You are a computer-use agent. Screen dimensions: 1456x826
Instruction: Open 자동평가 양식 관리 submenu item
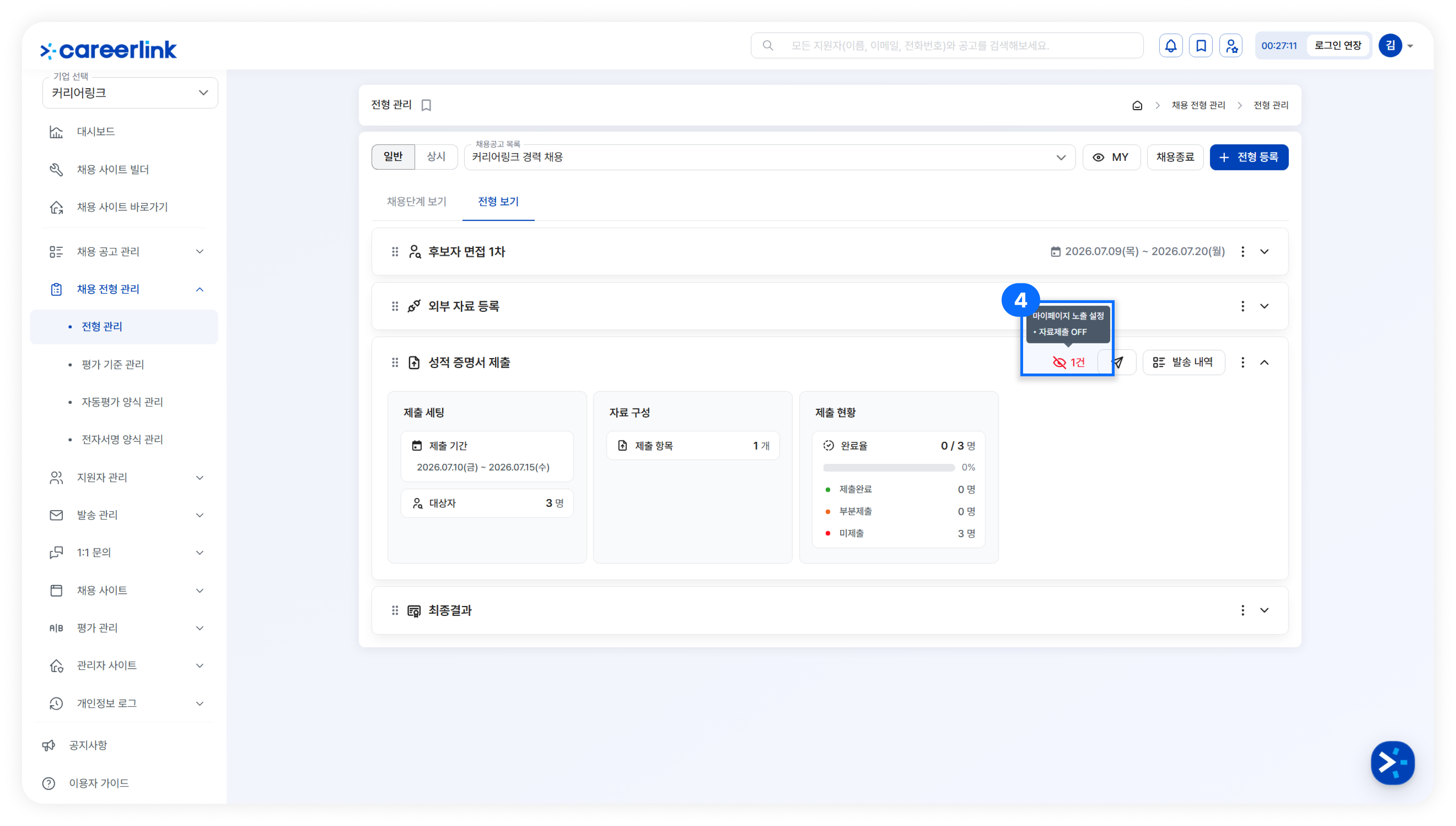[x=122, y=402]
